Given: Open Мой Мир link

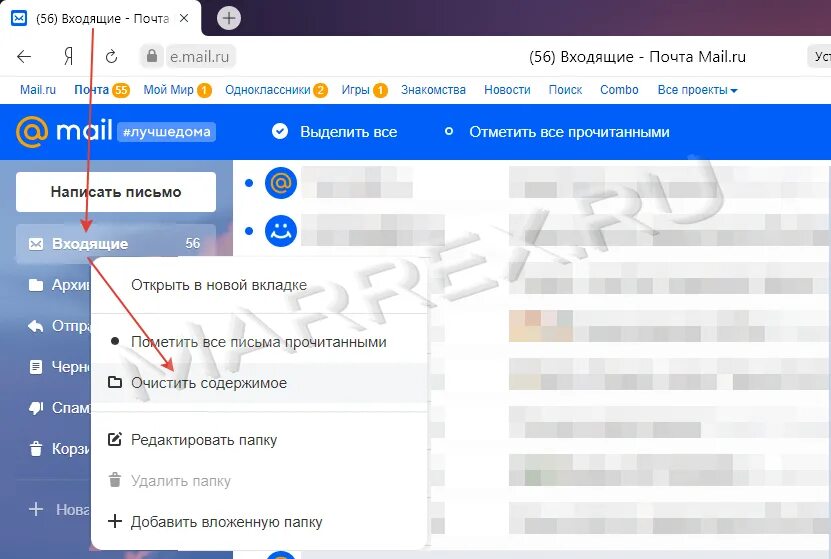Looking at the screenshot, I should coord(169,90).
